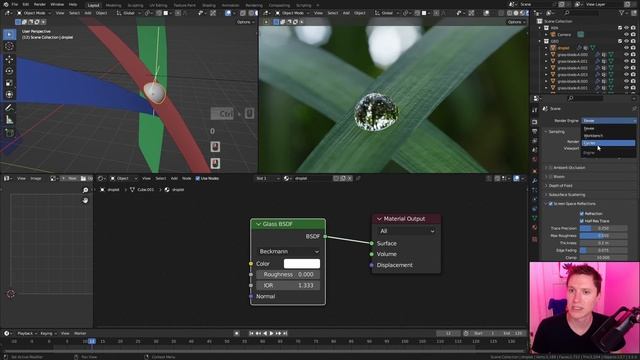The image size is (640, 360).
Task: Select the Move tool in left toolbar
Action: point(9,60)
